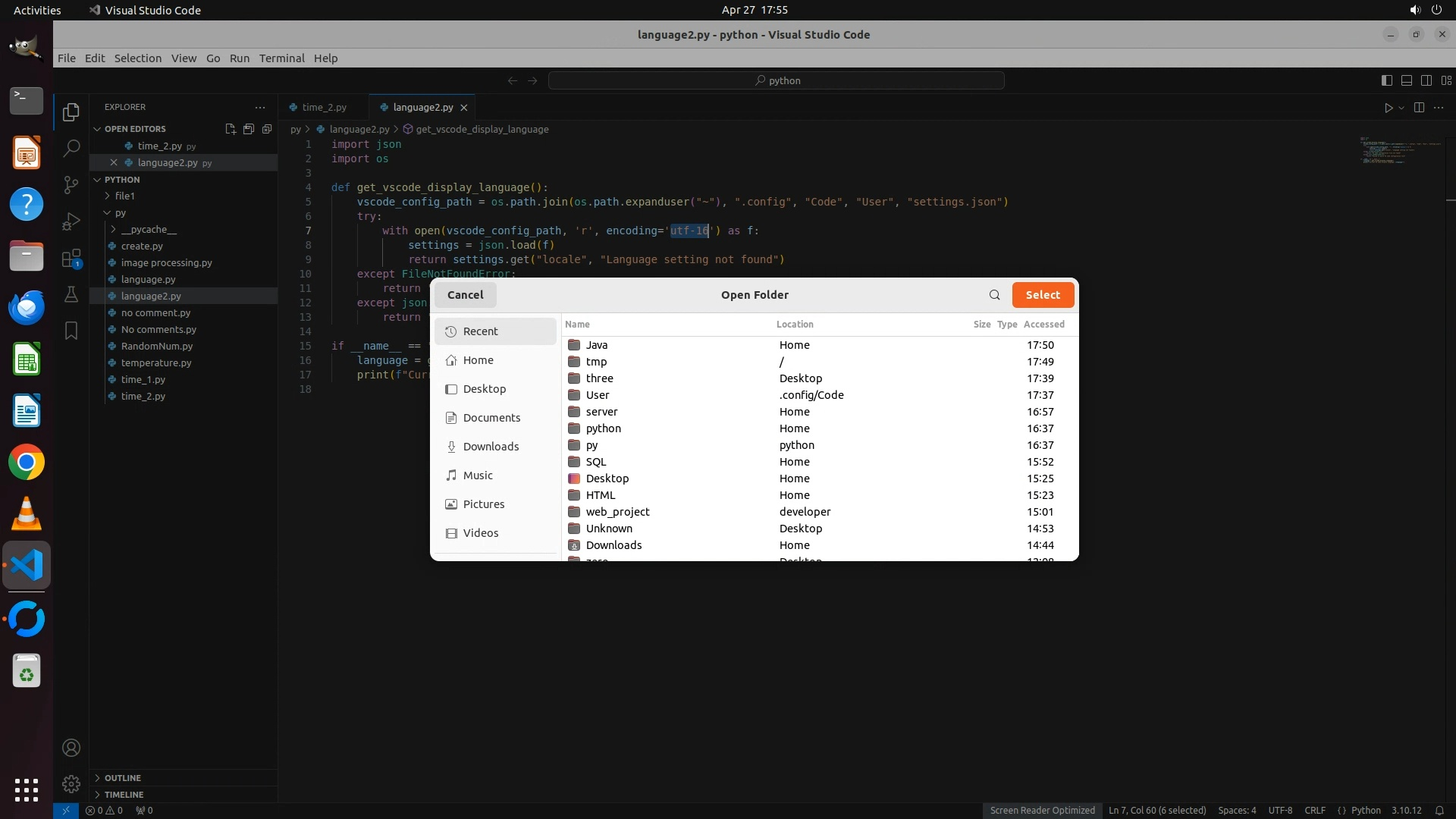Click the Accounts icon in activity bar
The image size is (1456, 819).
tap(71, 748)
